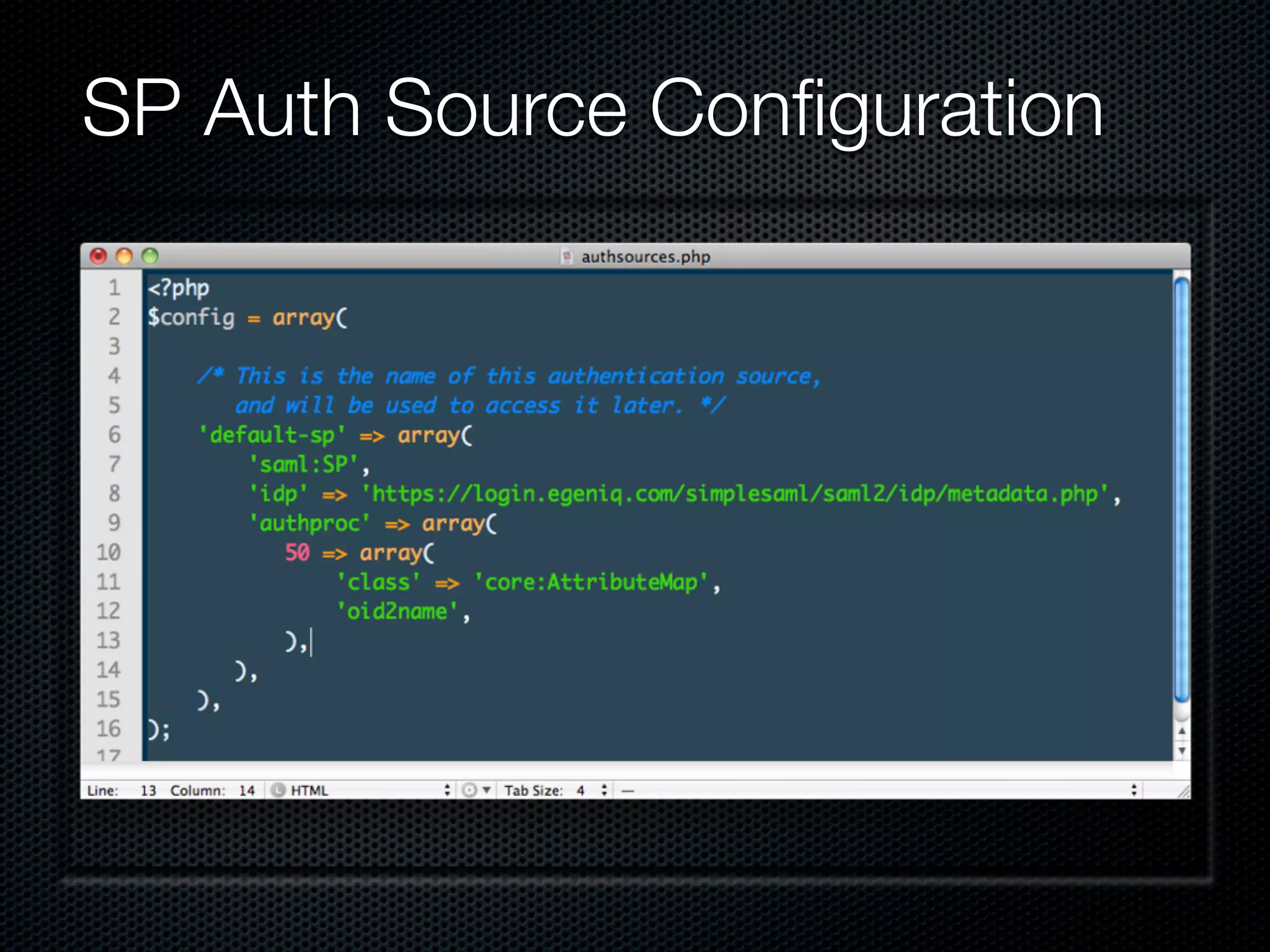
Task: Click line number 6 in gutter
Action: pos(114,434)
